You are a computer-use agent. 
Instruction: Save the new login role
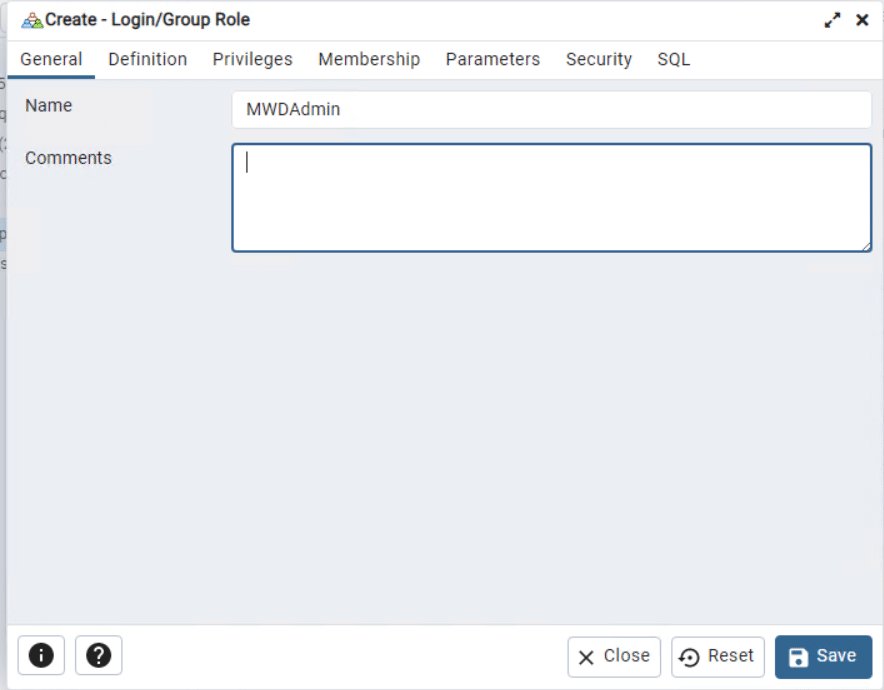823,657
